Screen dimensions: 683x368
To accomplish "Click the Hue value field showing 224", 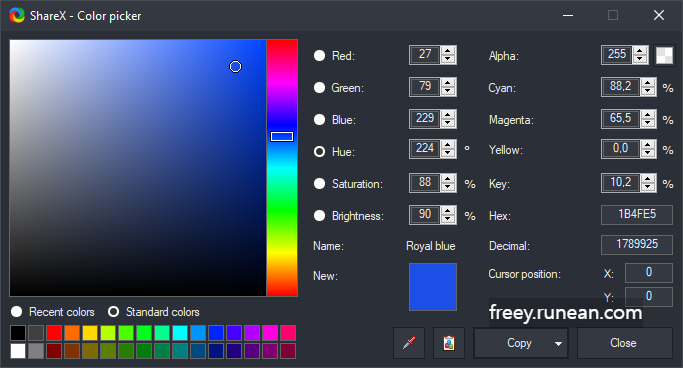I will click(425, 149).
